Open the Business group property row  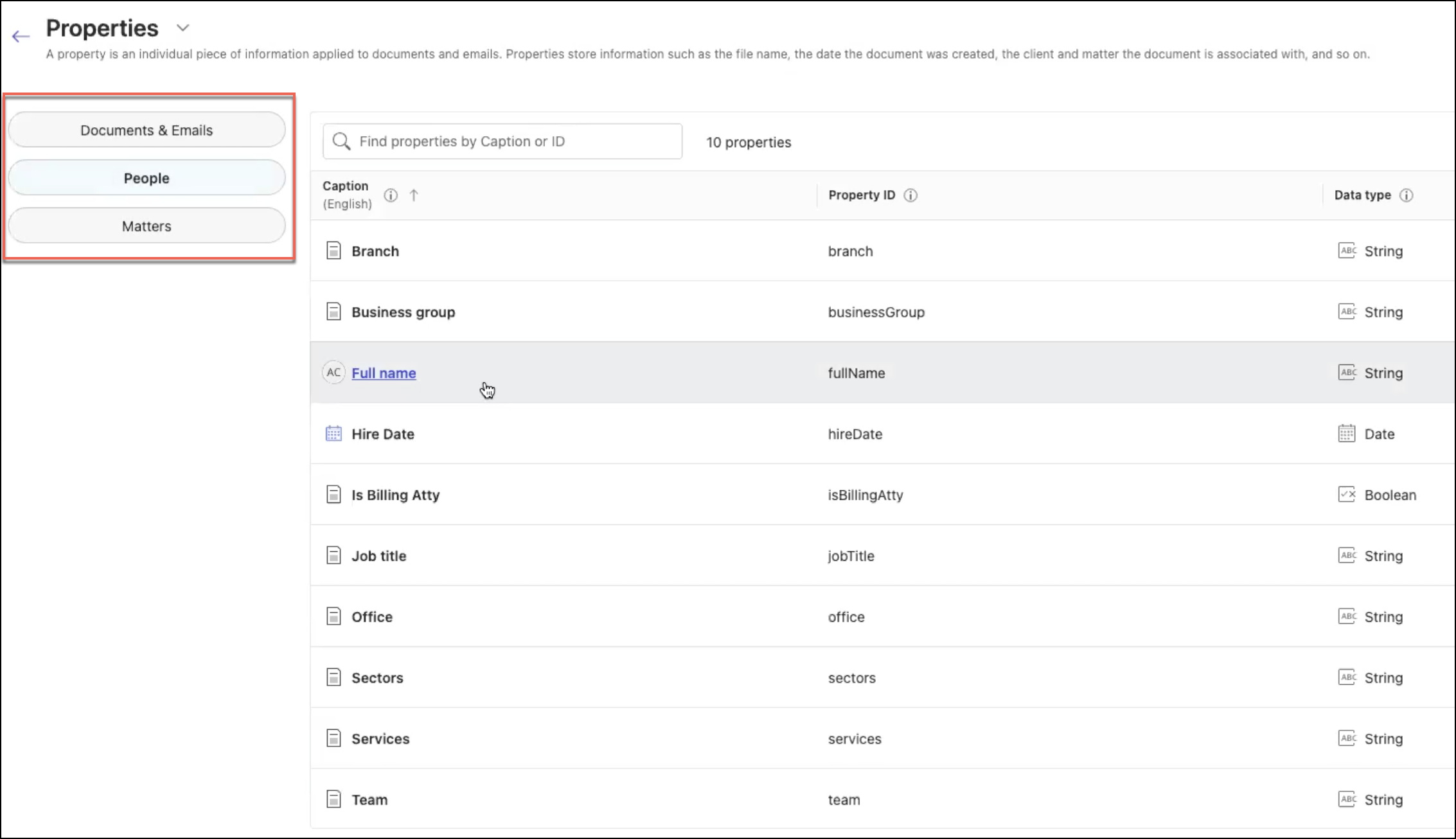(403, 312)
